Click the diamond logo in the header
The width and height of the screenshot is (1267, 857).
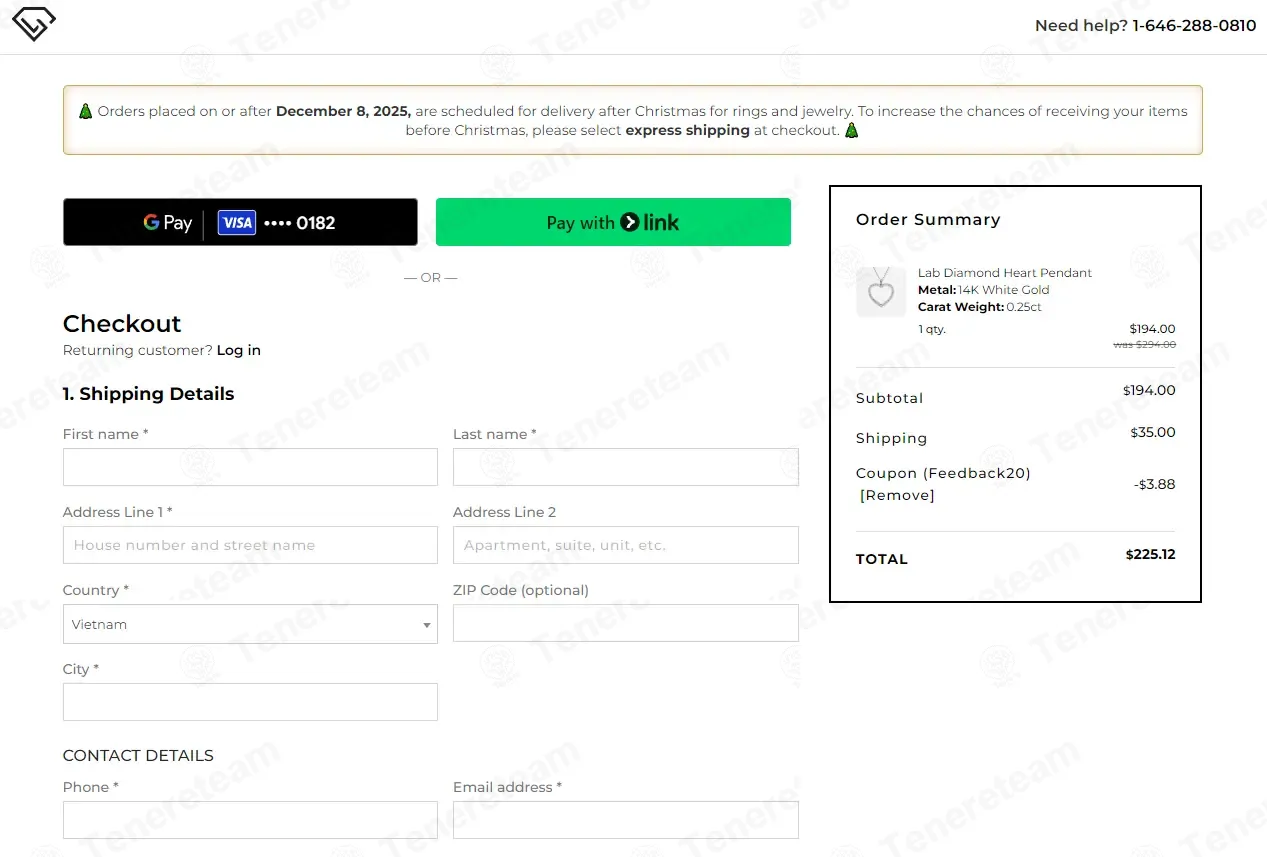(33, 24)
